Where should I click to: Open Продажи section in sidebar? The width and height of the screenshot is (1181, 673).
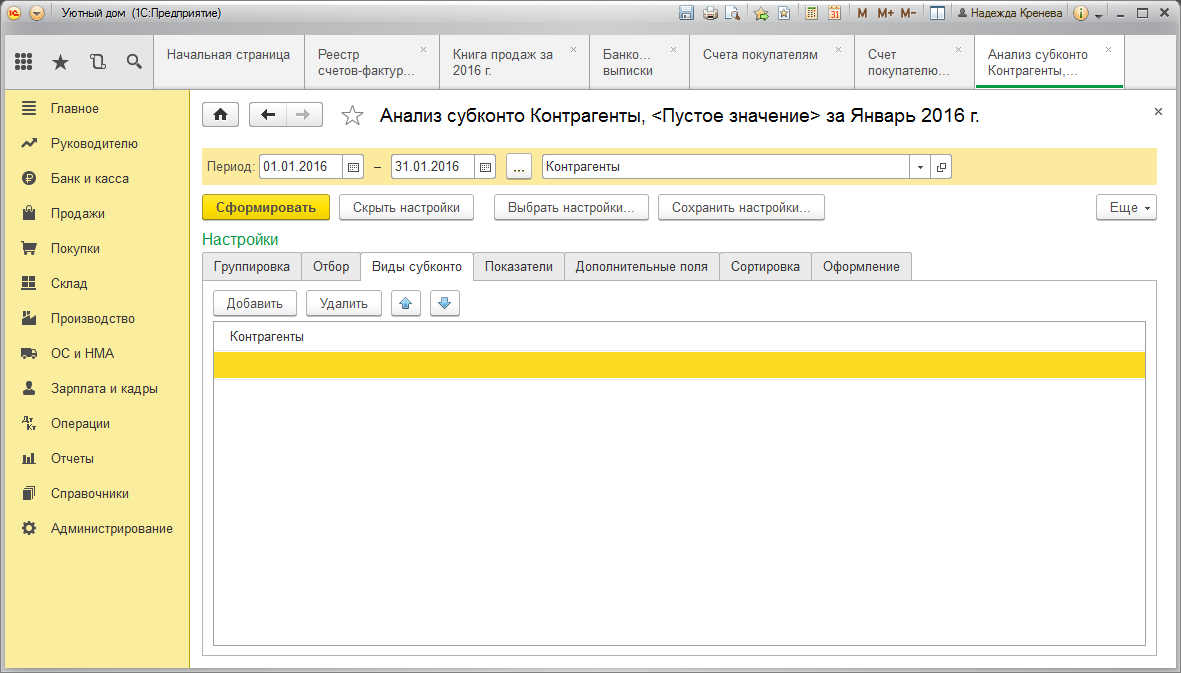pos(78,213)
